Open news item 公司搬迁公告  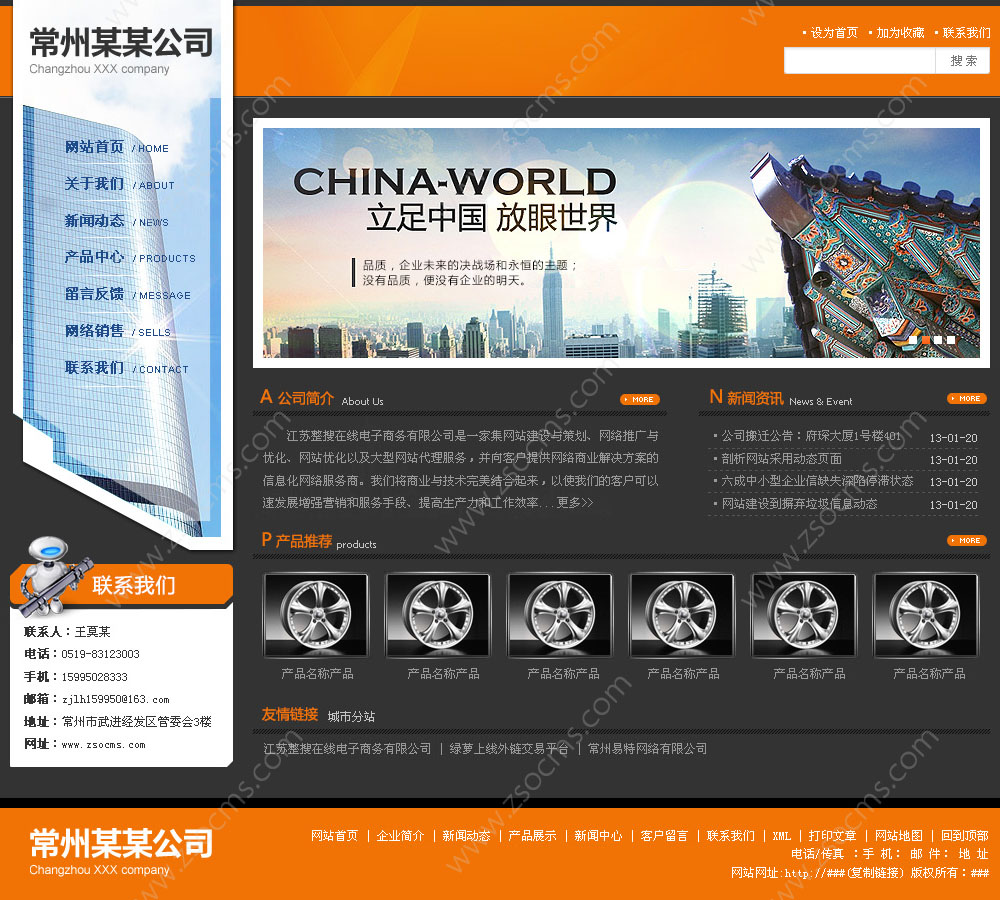point(811,436)
